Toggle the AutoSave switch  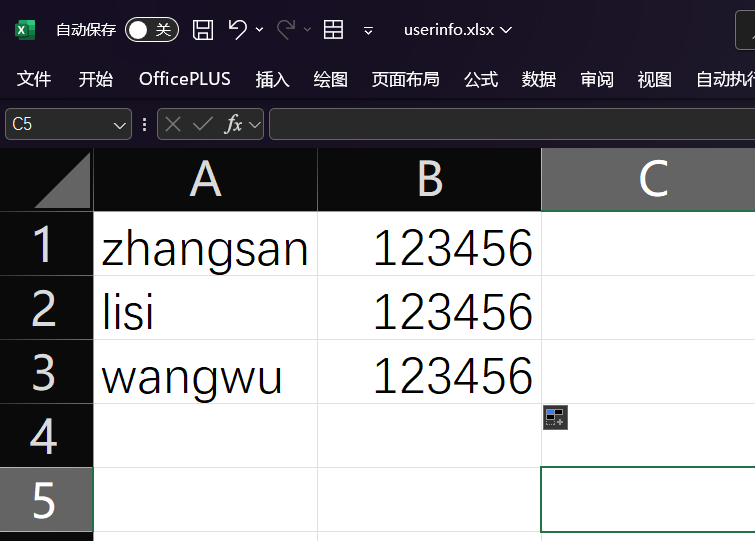click(152, 30)
